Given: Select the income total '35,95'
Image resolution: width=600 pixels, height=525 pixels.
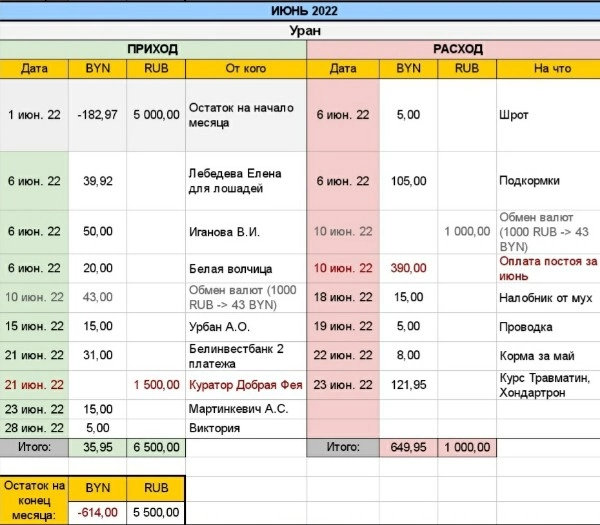Looking at the screenshot, I should tap(98, 447).
